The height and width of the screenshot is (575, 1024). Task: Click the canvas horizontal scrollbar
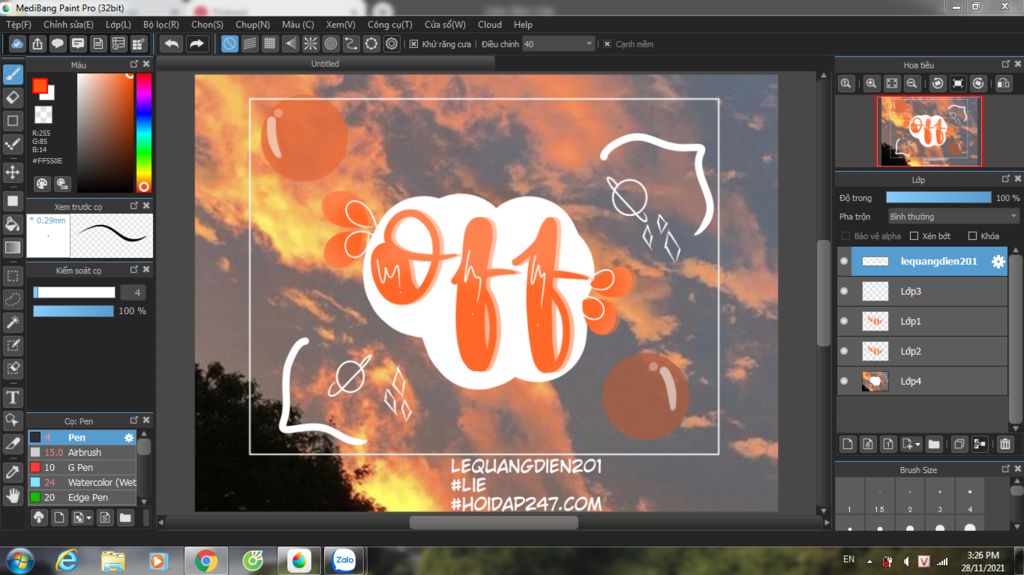click(x=494, y=522)
